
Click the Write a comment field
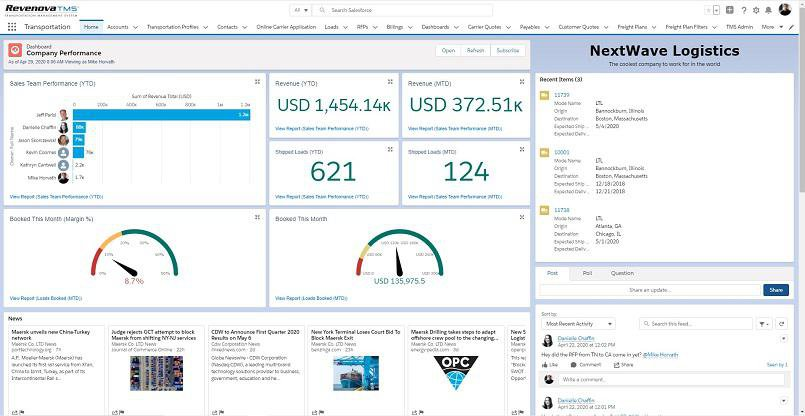coord(671,380)
